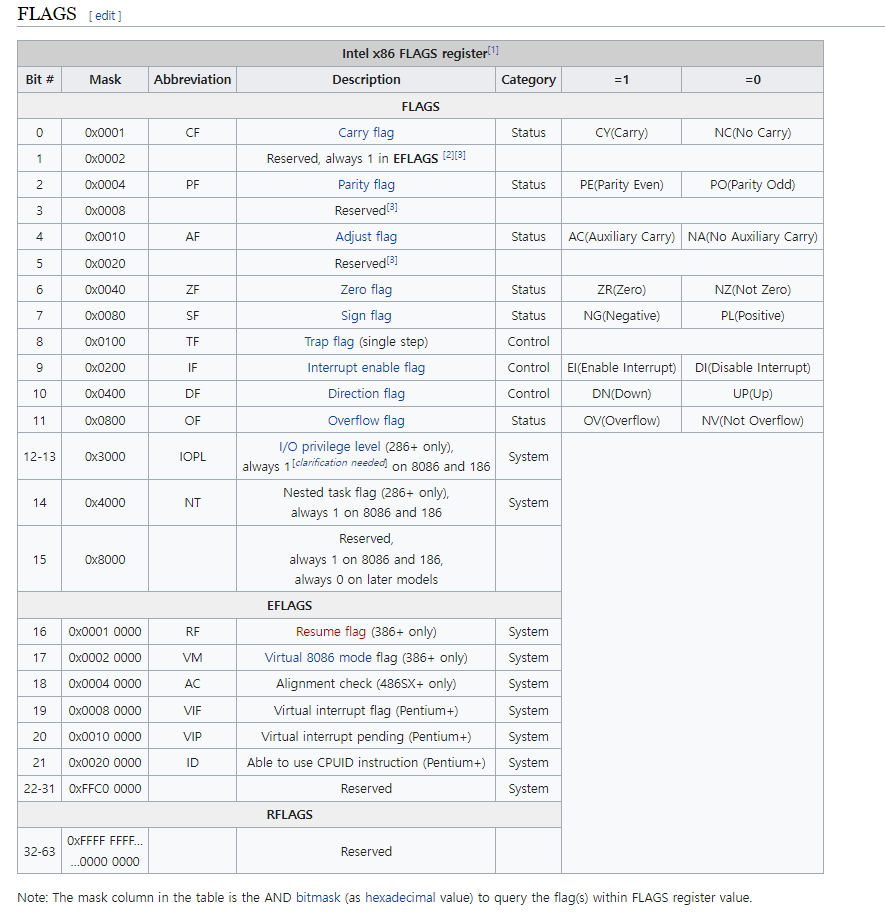
Task: Click the NC(No Carry) cell
Action: pos(752,133)
